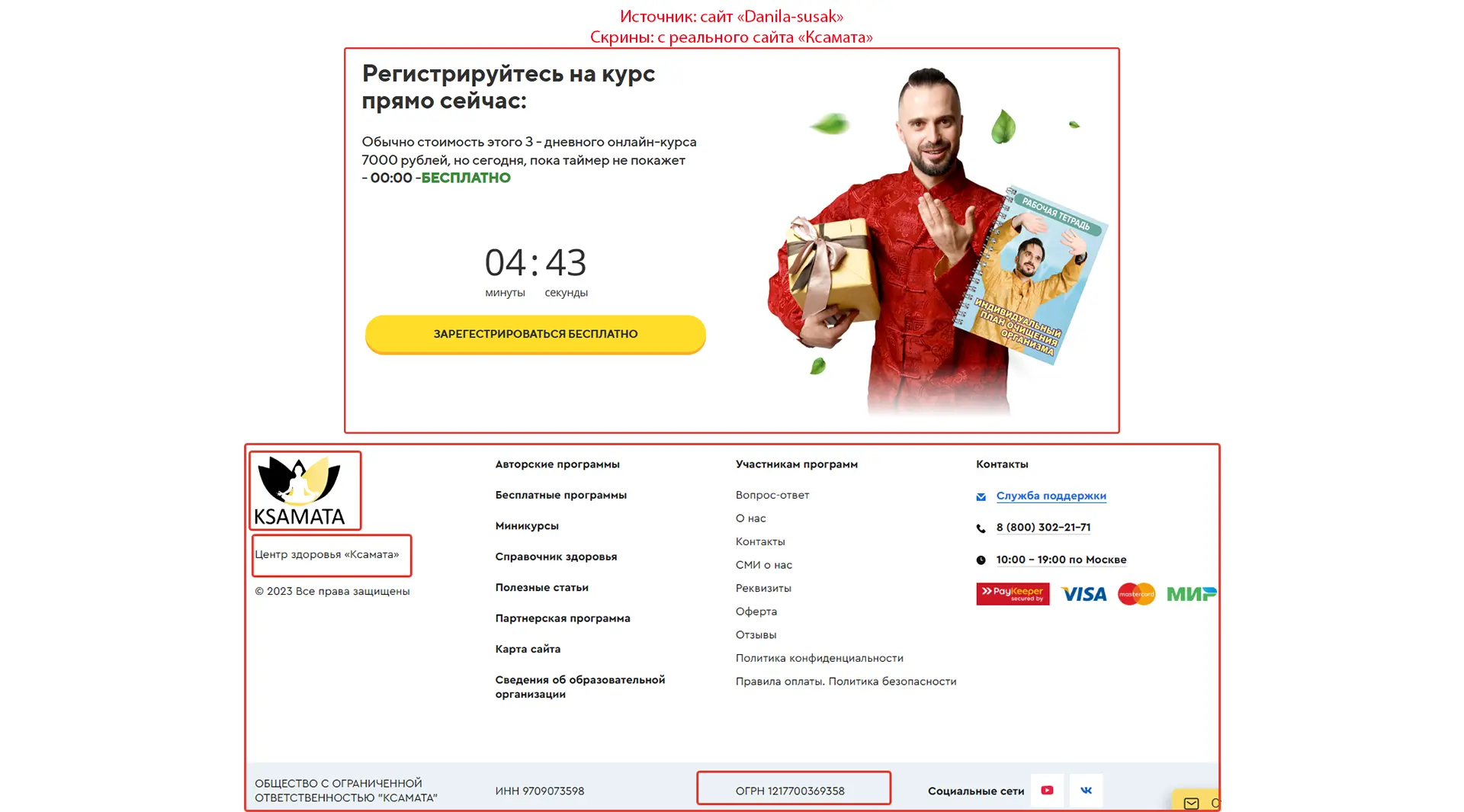This screenshot has width=1464, height=812.
Task: Go to Миникурсы section
Action: tap(527, 526)
